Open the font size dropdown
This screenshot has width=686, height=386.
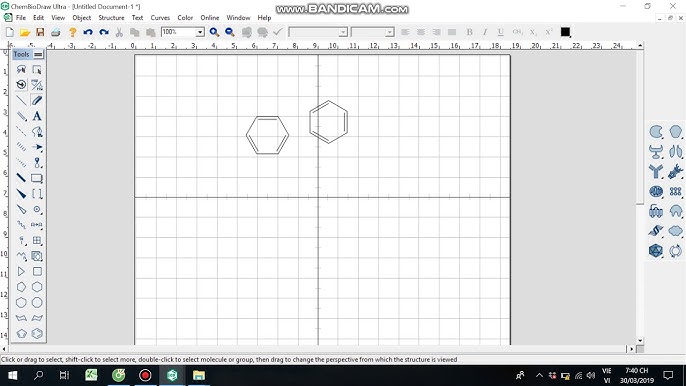[389, 32]
